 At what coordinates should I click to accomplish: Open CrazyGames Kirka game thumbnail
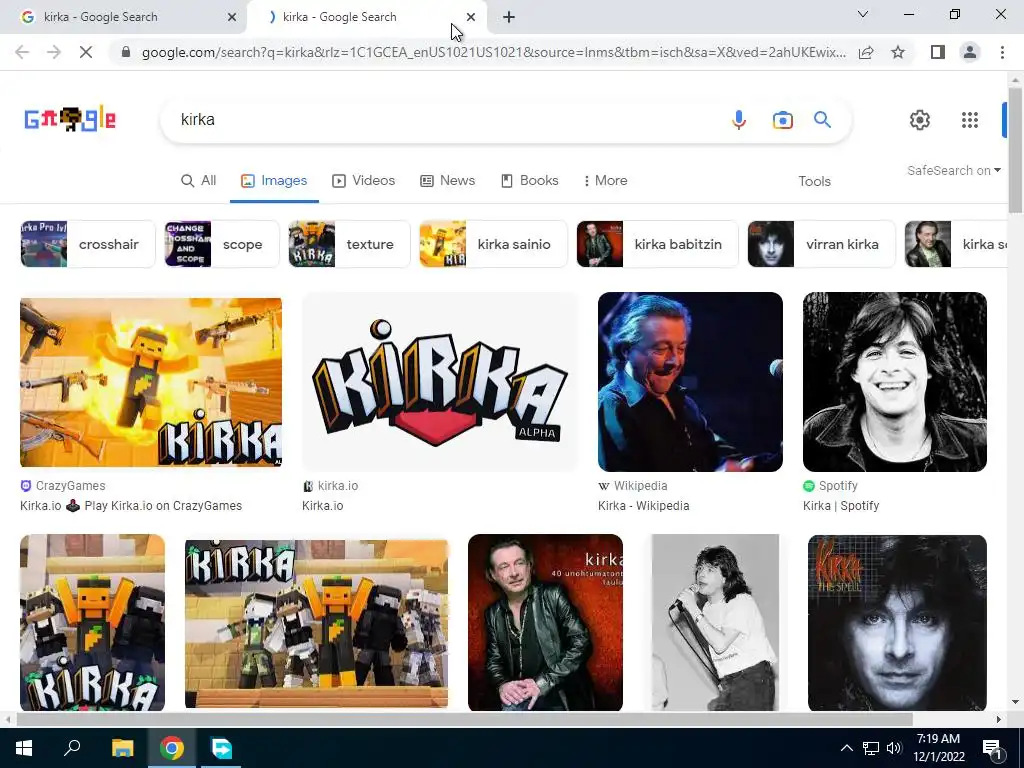pos(151,382)
